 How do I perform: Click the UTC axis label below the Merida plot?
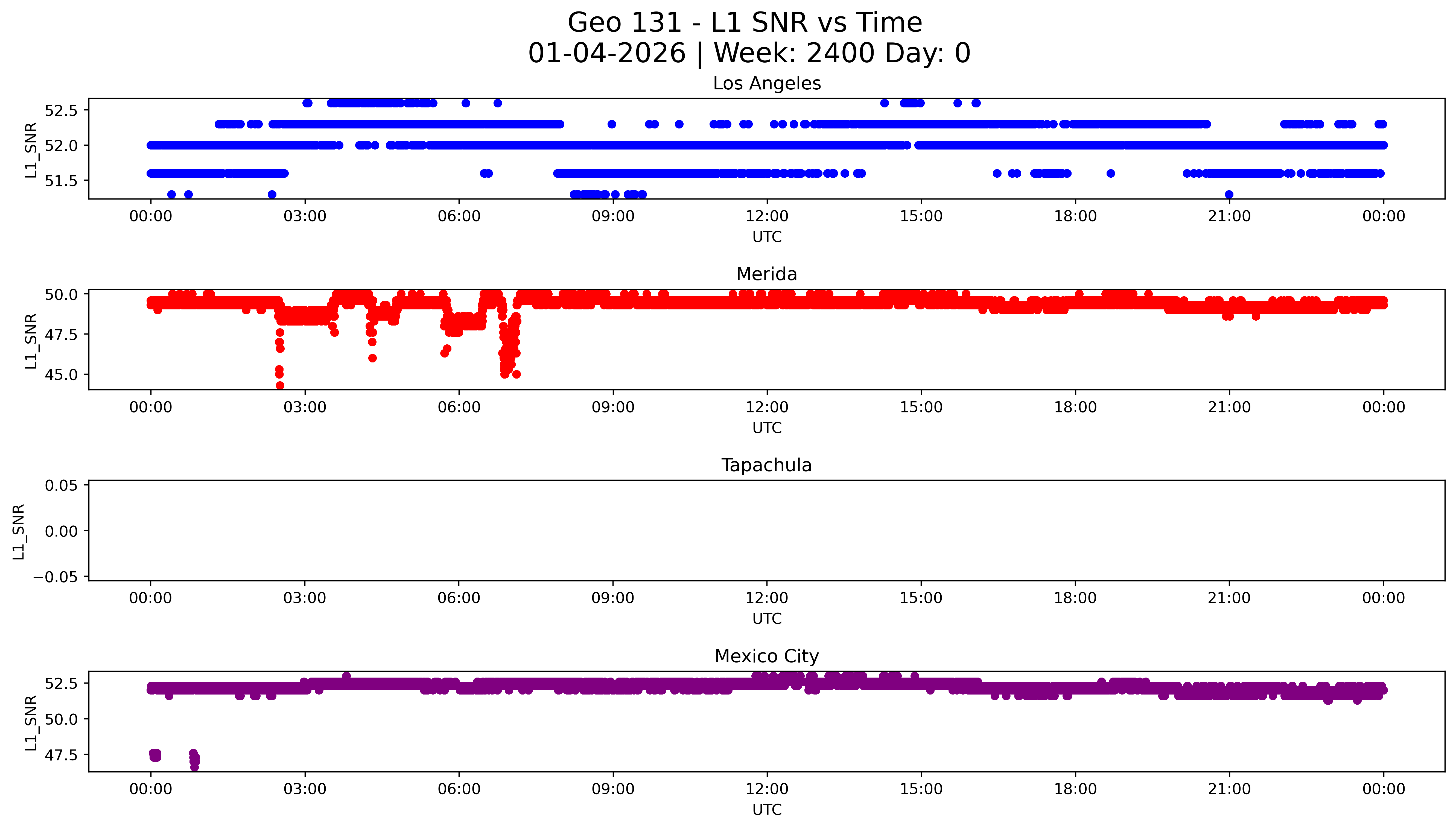click(766, 427)
